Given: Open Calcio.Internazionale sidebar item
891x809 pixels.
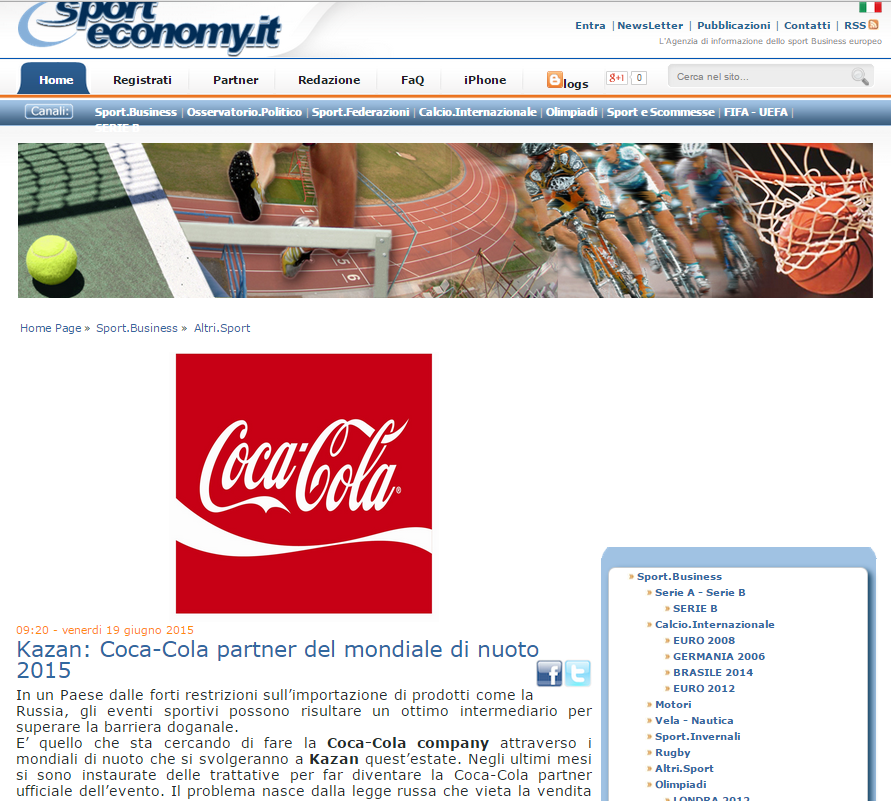Looking at the screenshot, I should (x=714, y=624).
